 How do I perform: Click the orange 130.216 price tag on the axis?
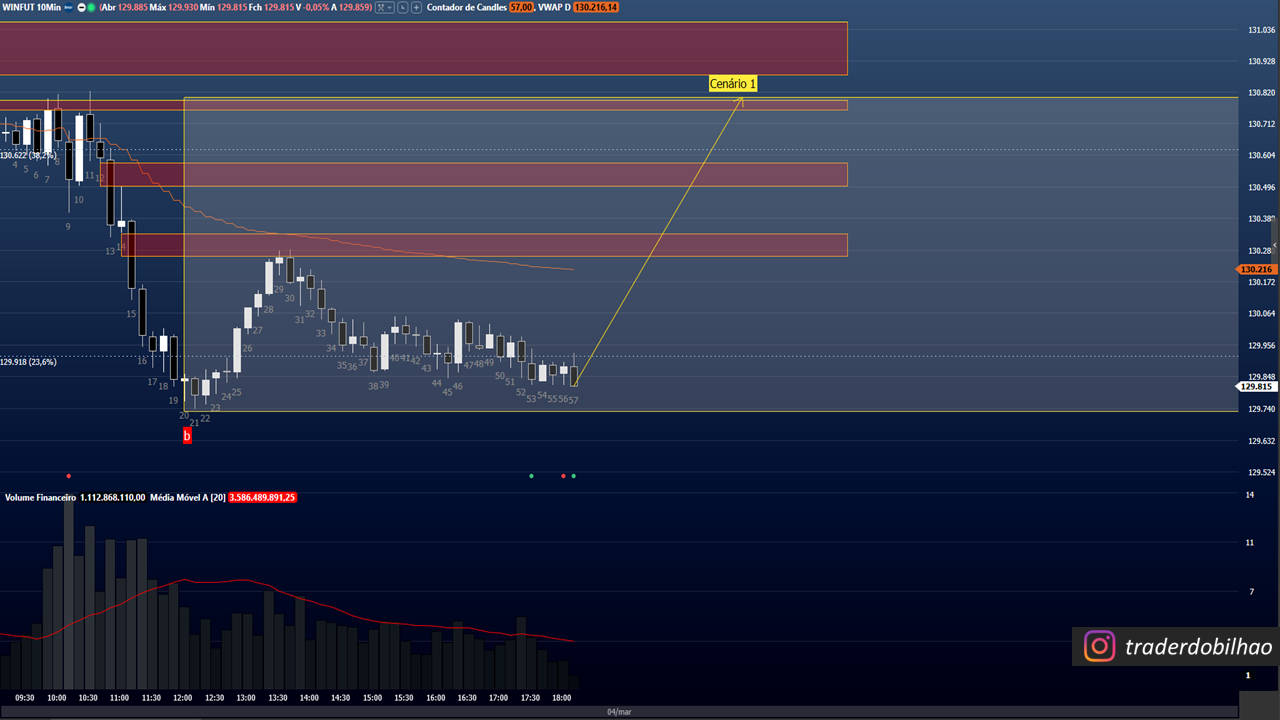[x=1256, y=269]
